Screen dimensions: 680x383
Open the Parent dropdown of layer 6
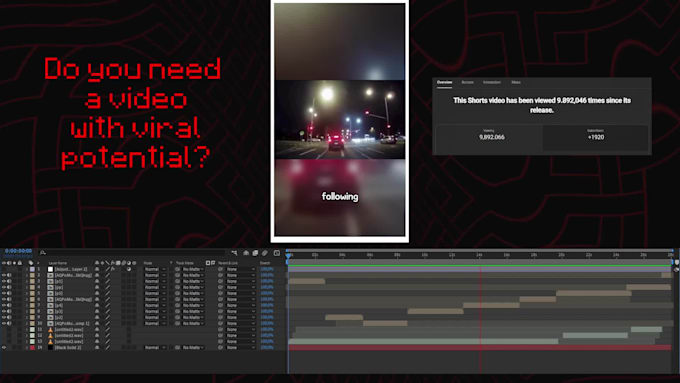241,299
